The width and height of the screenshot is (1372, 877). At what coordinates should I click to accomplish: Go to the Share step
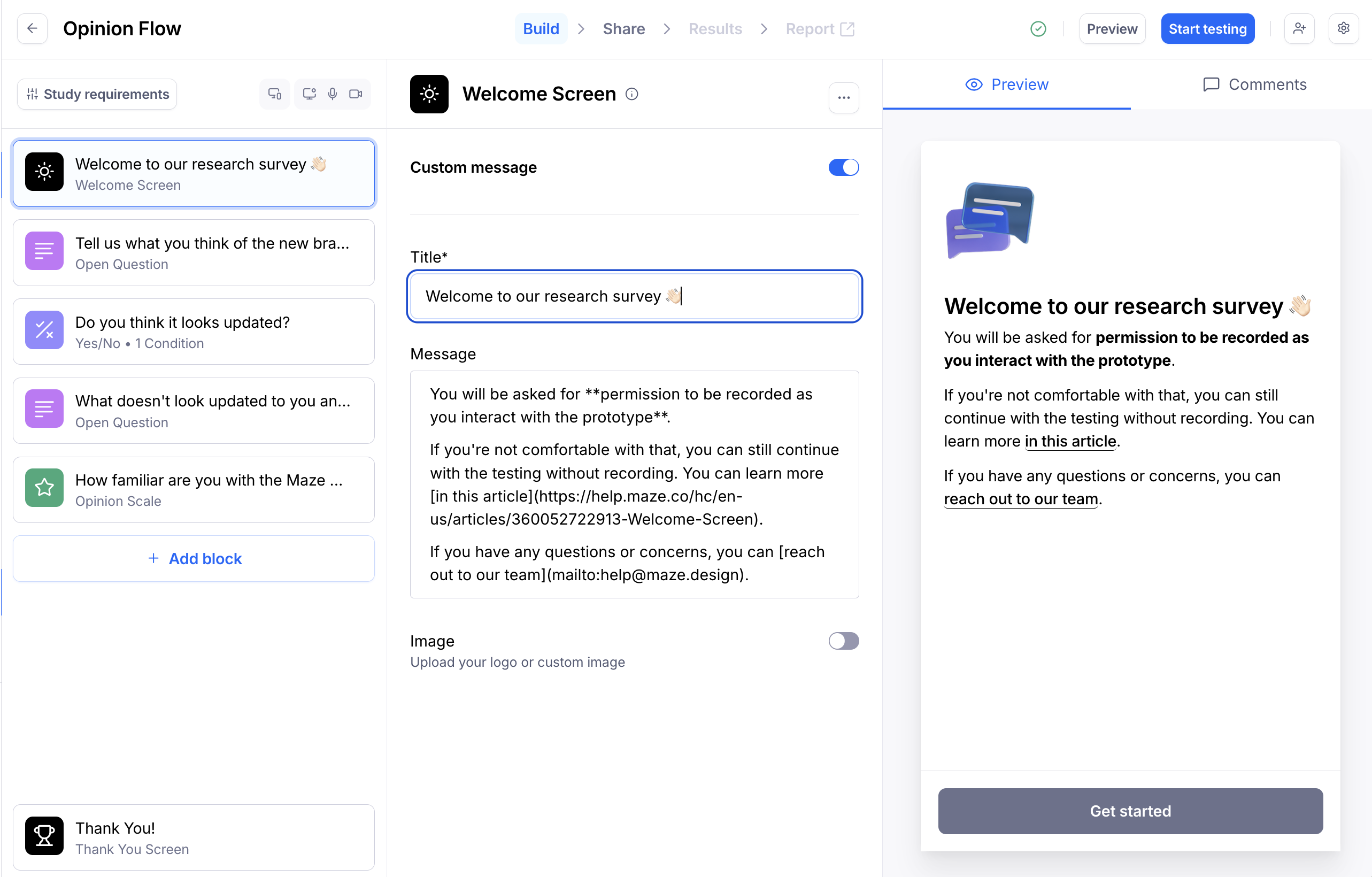[623, 29]
